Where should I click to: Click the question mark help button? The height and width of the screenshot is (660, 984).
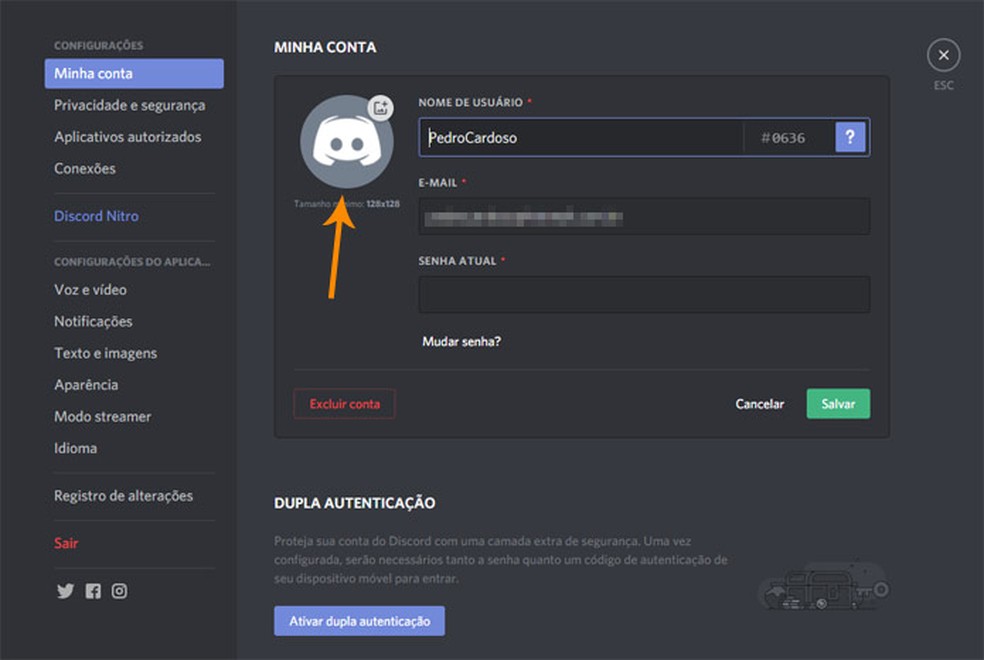(x=850, y=137)
